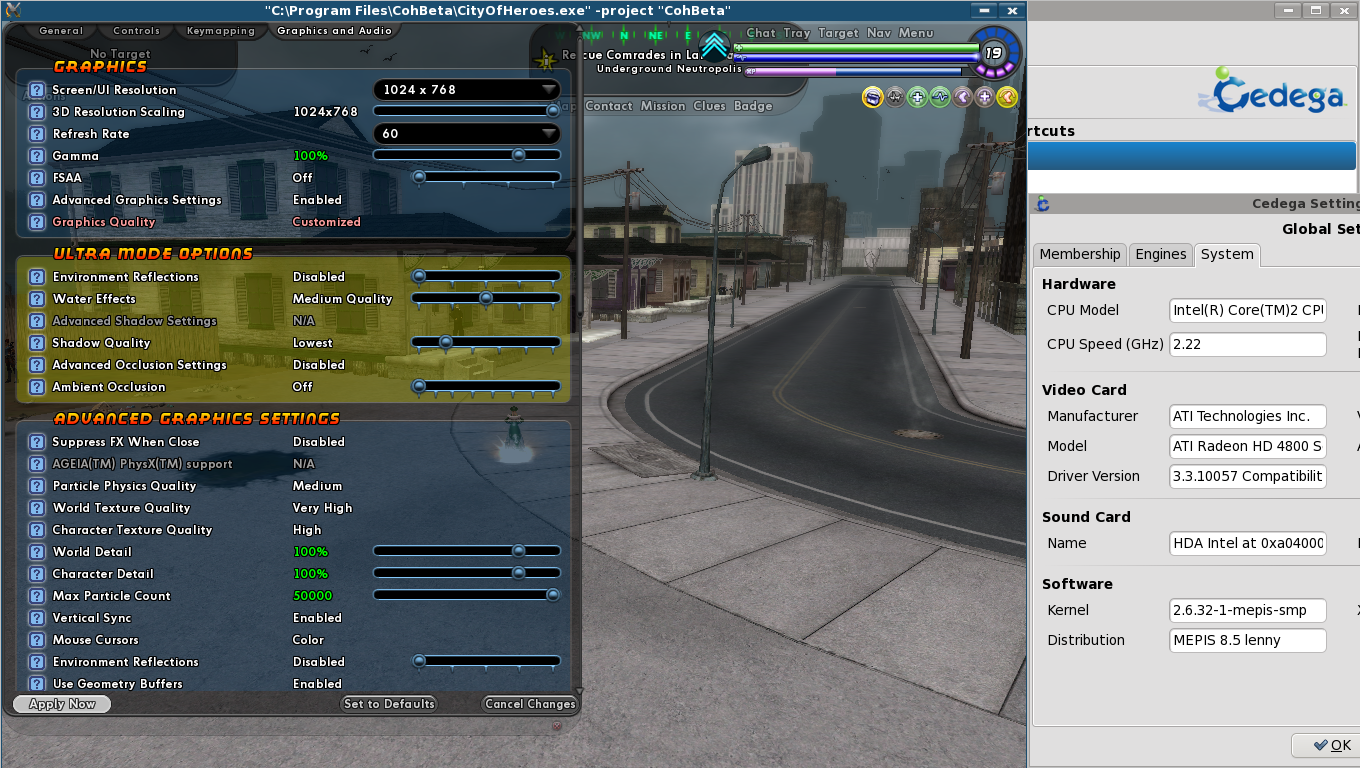1360x768 pixels.
Task: Click the help icon beside 3D Resolution Scaling
Action: (x=37, y=112)
